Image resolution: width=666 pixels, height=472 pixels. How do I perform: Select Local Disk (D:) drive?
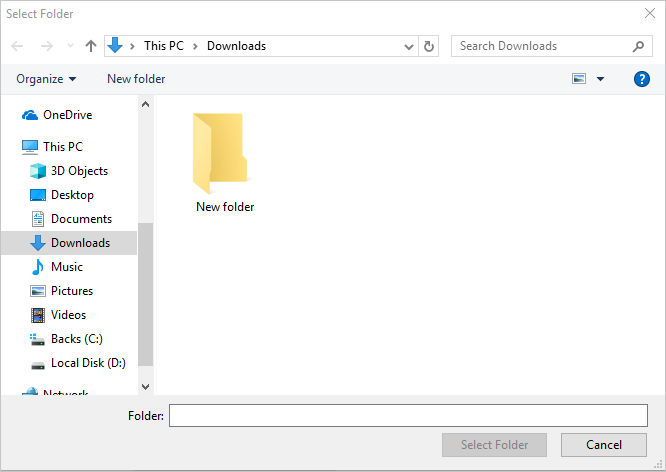click(x=87, y=363)
